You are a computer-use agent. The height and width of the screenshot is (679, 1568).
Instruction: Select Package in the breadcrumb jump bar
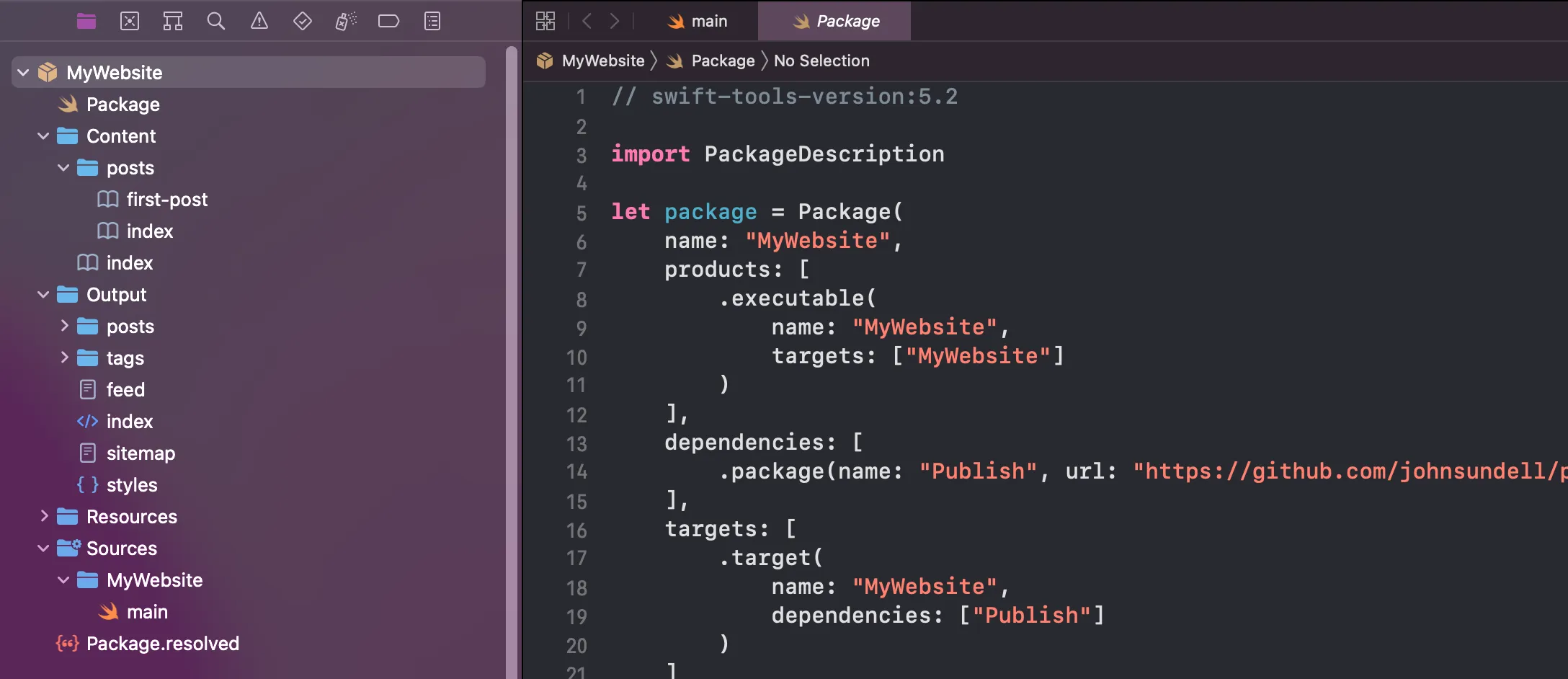click(x=722, y=61)
